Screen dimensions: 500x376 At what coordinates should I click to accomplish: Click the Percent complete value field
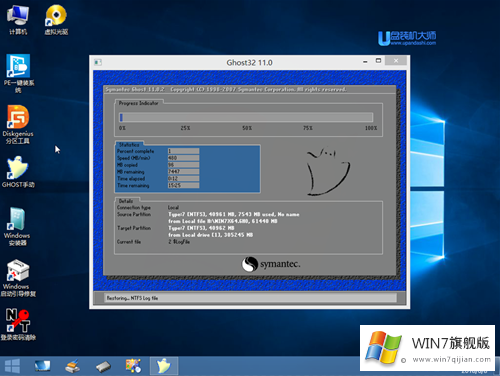183,151
